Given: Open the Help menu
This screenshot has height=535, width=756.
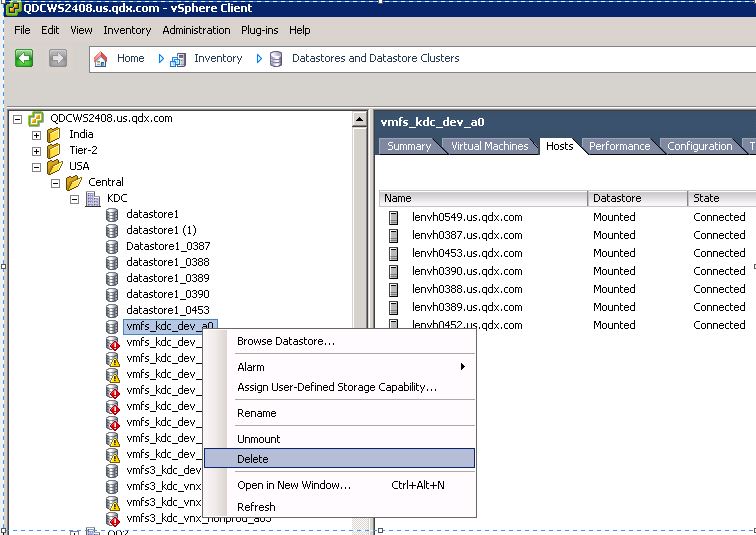Looking at the screenshot, I should click(x=299, y=30).
